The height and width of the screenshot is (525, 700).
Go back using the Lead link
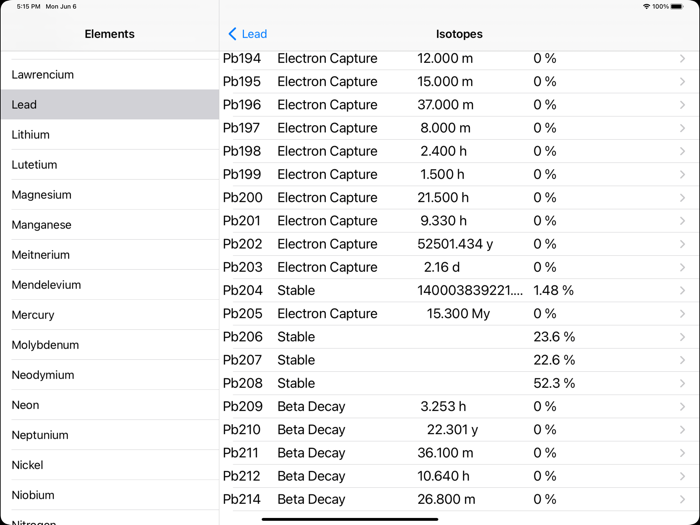[254, 34]
